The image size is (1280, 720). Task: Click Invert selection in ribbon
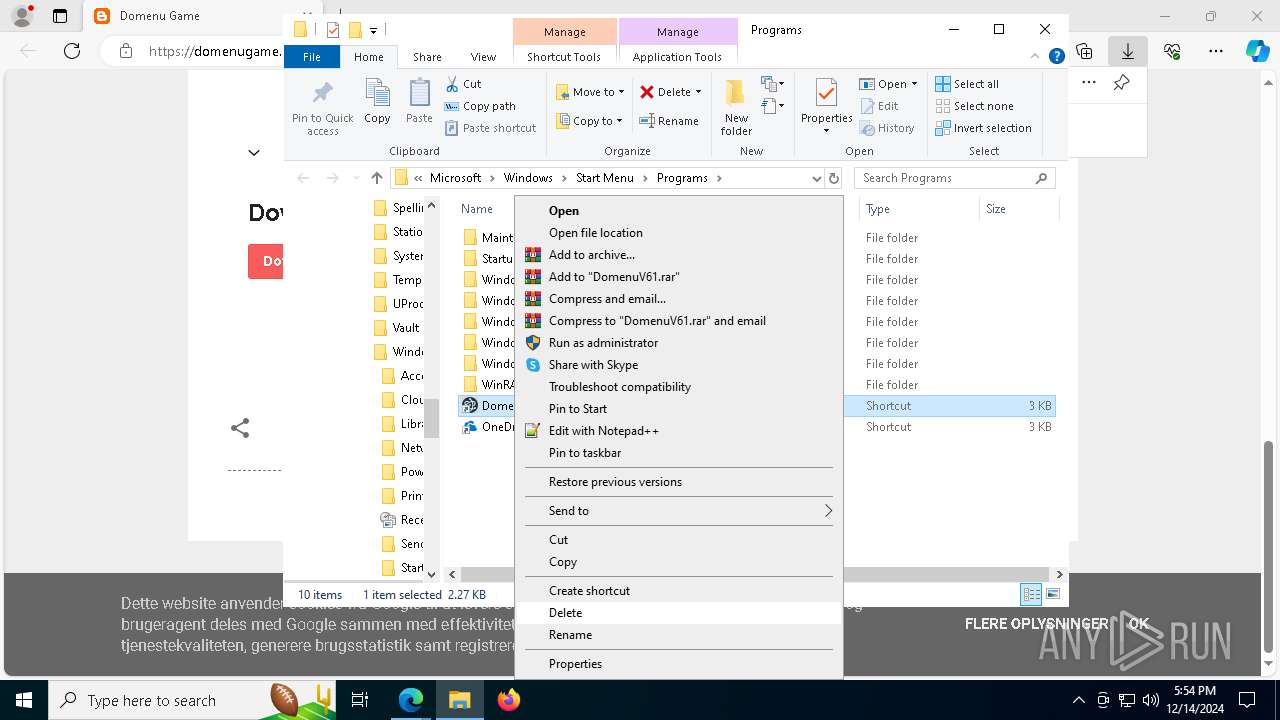click(983, 128)
